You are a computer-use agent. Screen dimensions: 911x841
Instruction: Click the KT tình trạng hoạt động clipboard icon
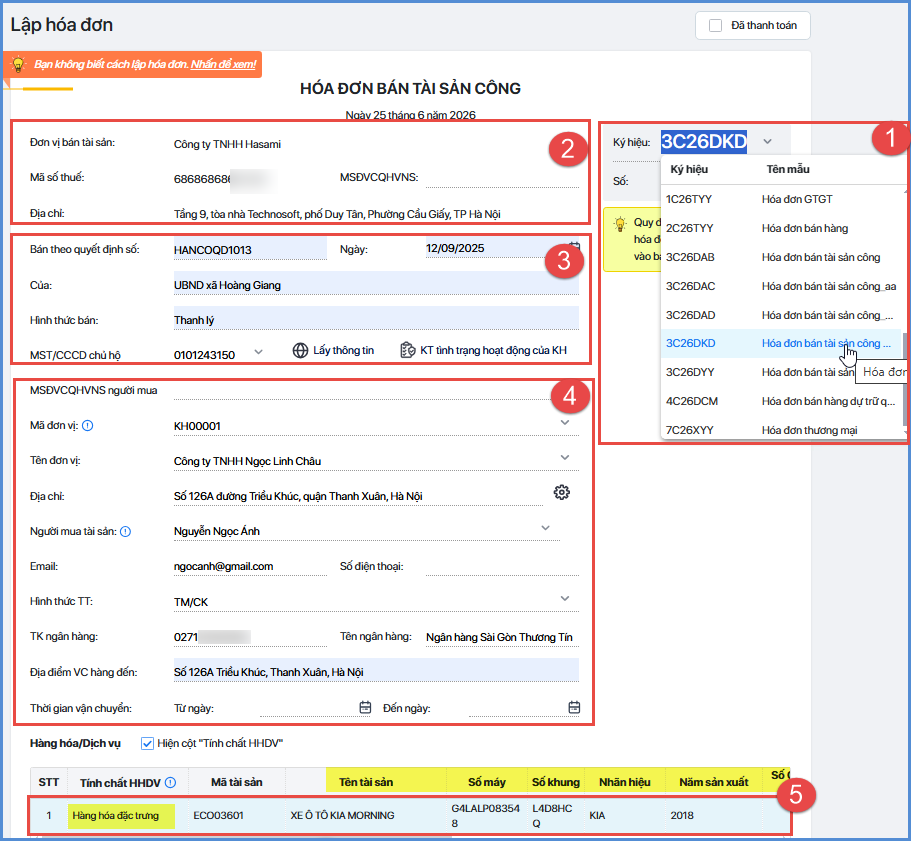408,350
